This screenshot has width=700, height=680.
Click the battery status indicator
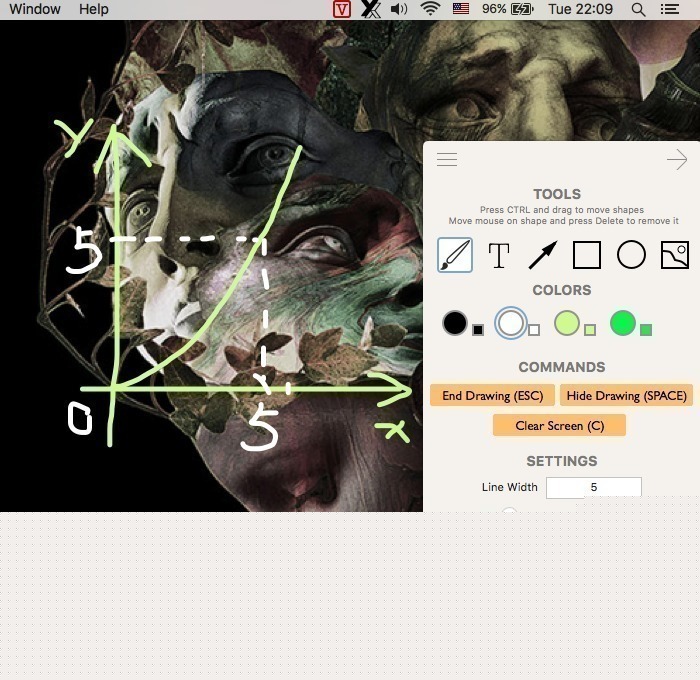click(508, 9)
